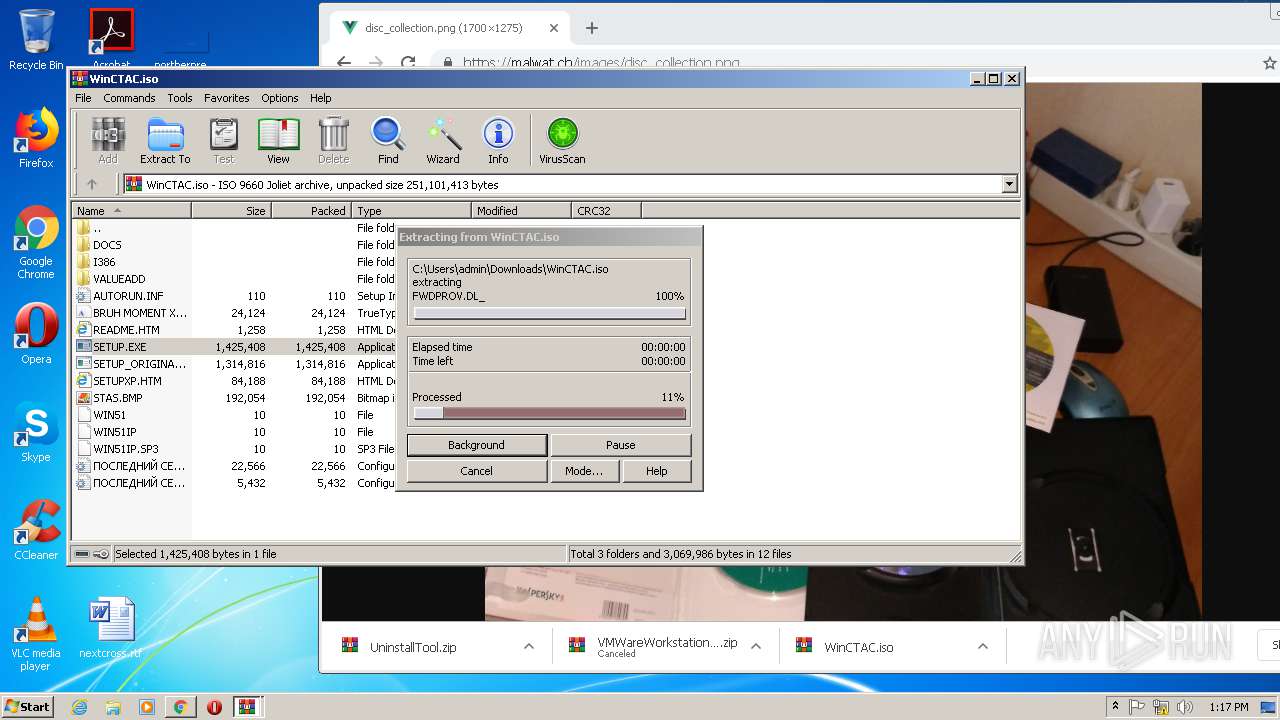Open the View toolbar icon
1280x720 pixels.
tap(278, 140)
